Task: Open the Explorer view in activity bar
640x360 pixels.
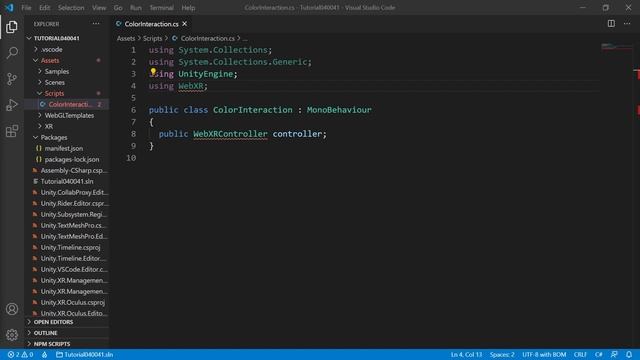Action: pos(12,27)
